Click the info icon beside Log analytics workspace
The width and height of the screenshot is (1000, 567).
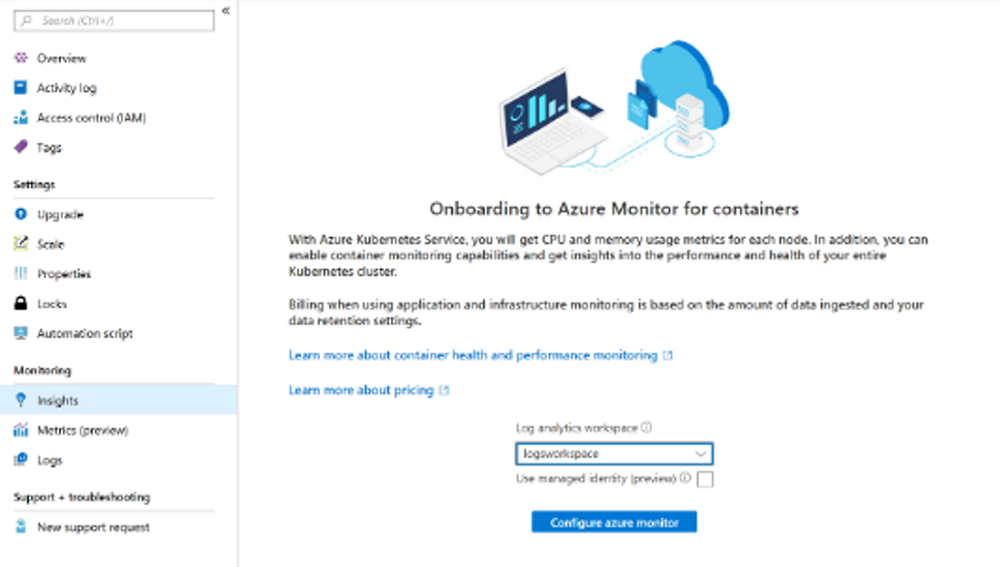(x=647, y=427)
